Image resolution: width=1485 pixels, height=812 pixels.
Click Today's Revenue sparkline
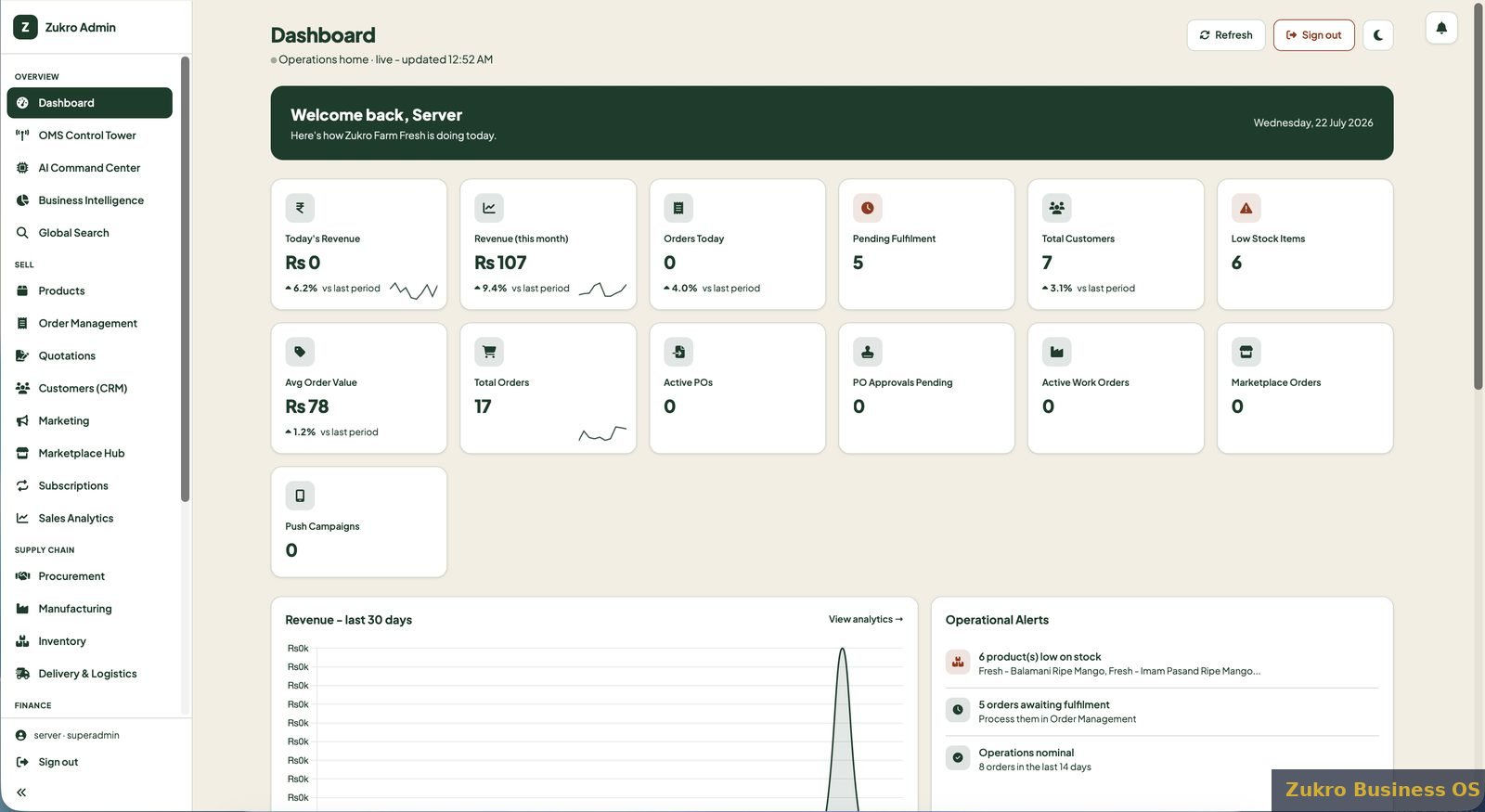(414, 290)
